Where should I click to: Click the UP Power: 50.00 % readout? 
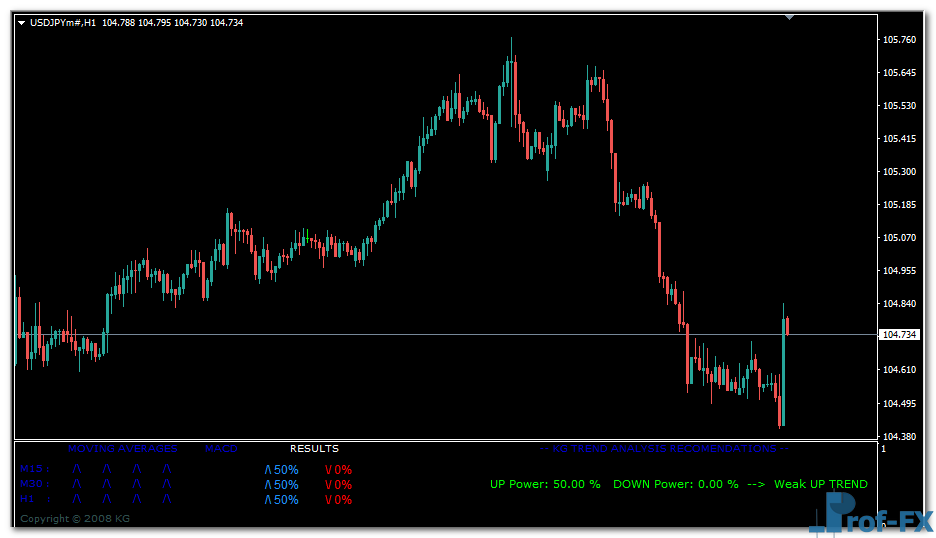coord(545,484)
